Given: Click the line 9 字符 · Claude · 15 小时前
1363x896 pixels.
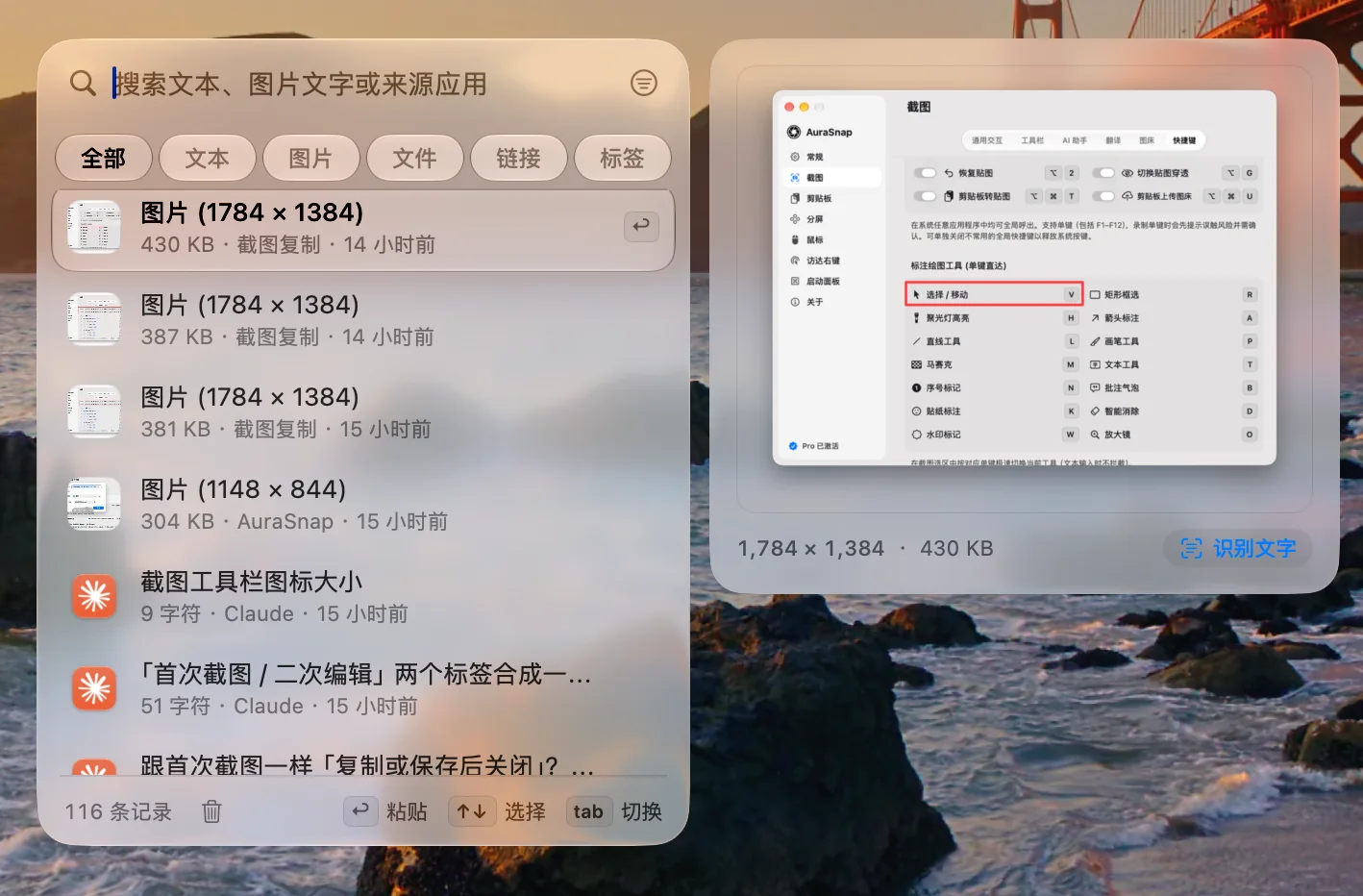Looking at the screenshot, I should click(x=275, y=614).
